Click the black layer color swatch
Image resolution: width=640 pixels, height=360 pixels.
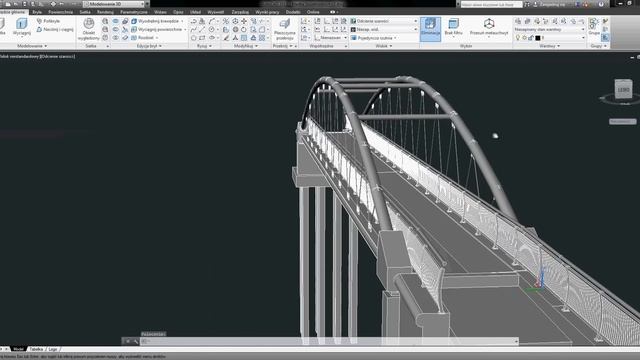coord(538,38)
